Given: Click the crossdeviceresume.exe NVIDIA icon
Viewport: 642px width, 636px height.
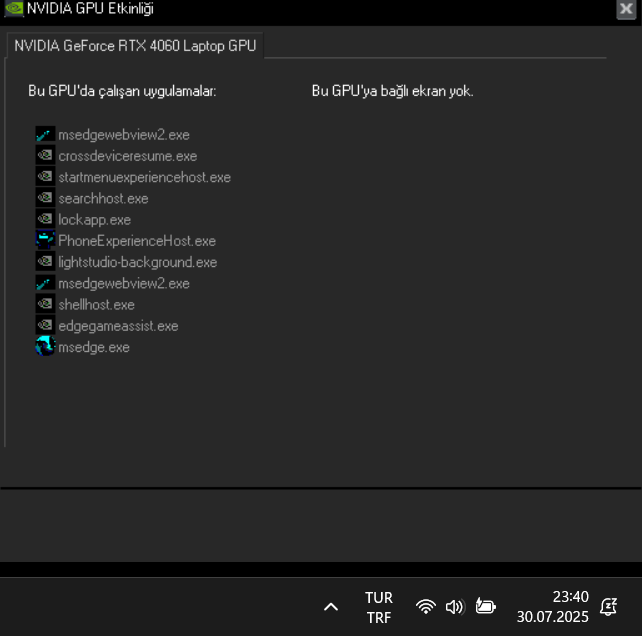Looking at the screenshot, I should click(45, 156).
